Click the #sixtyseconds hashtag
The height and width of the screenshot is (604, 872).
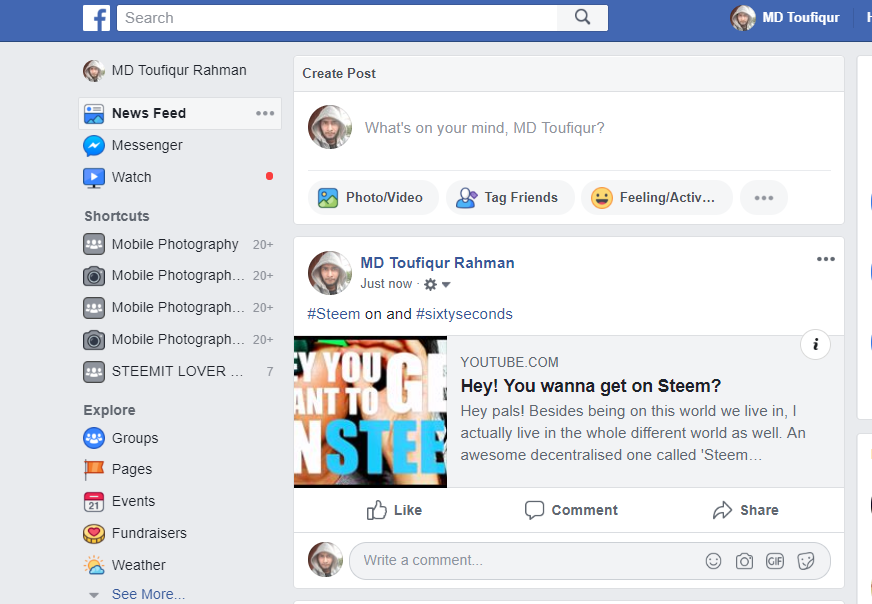pyautogui.click(x=464, y=314)
